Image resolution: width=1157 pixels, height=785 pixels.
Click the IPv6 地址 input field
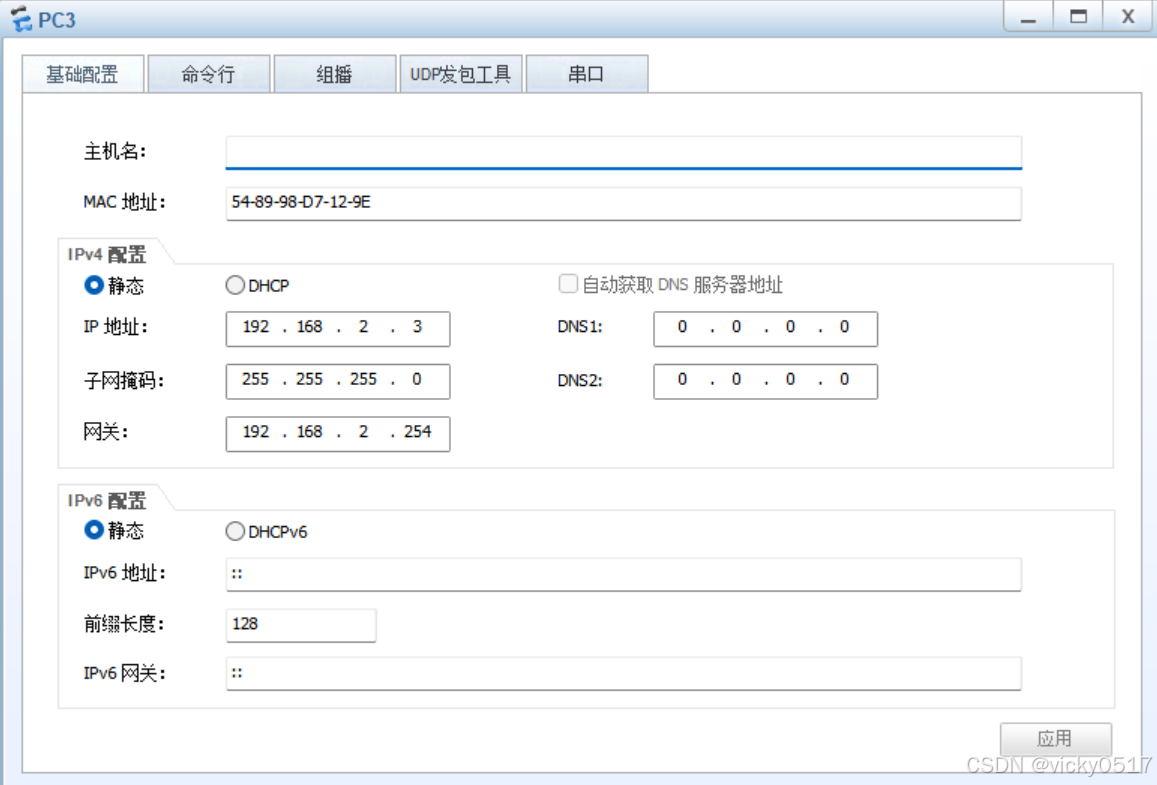pyautogui.click(x=624, y=574)
